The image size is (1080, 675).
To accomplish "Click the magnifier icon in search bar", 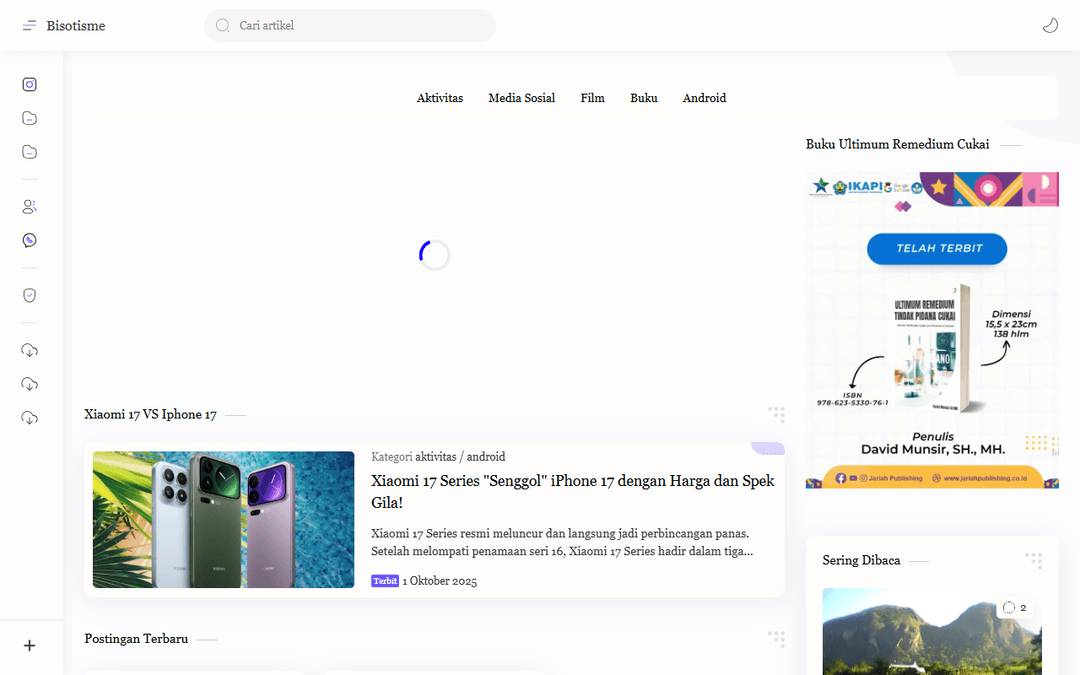I will [x=222, y=25].
